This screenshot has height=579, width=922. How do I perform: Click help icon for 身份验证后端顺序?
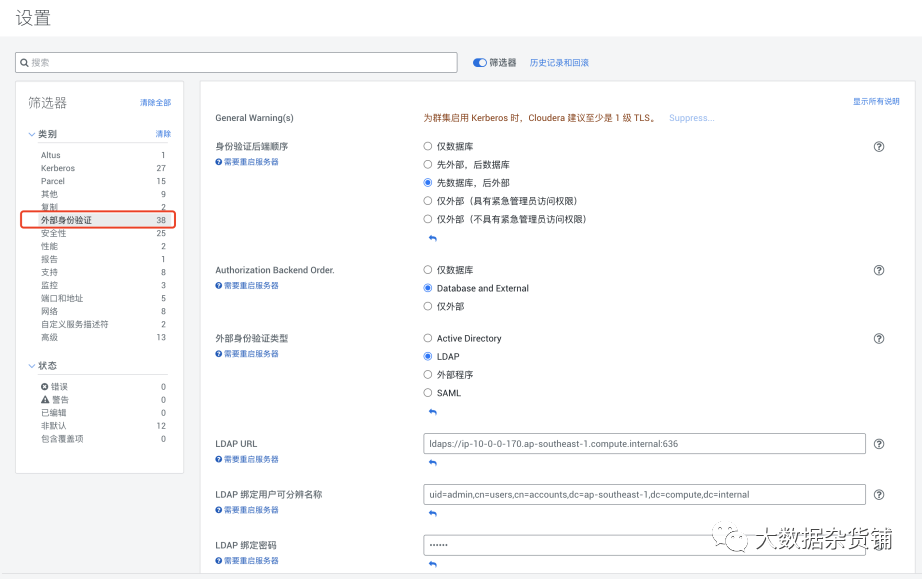click(x=878, y=146)
